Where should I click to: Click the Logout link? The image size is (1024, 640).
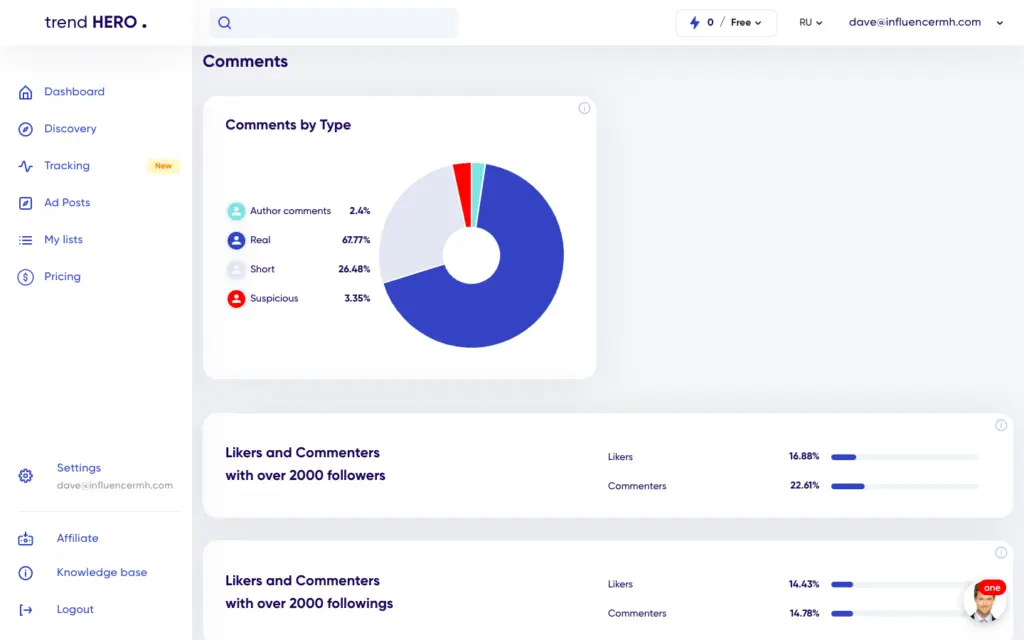tap(75, 610)
